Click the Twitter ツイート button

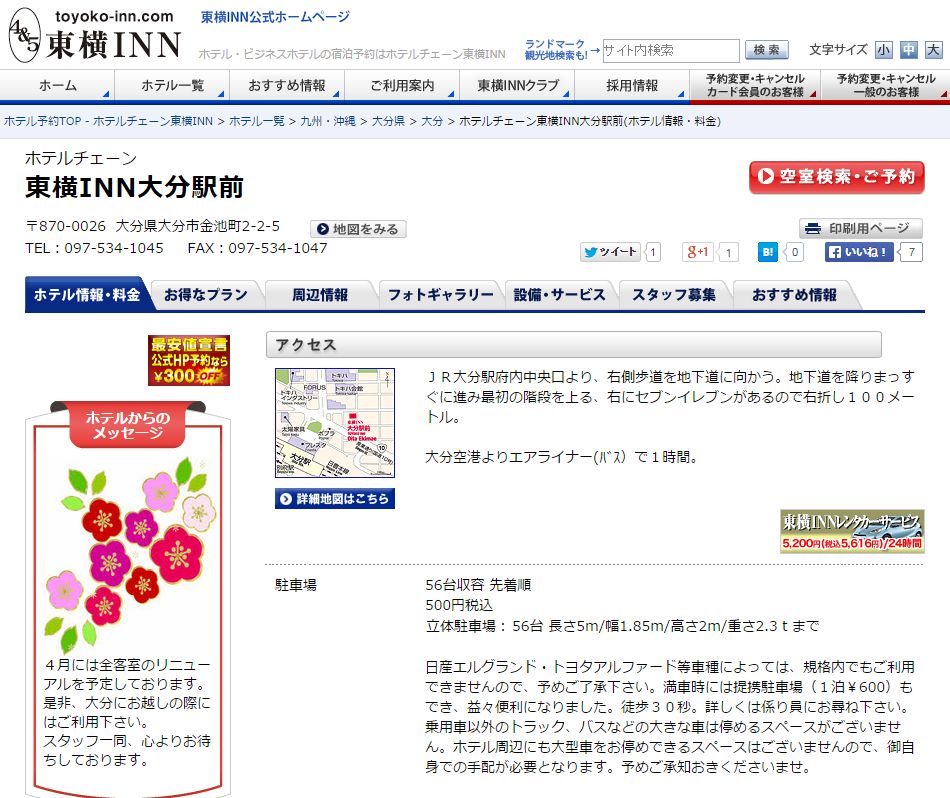pos(611,252)
